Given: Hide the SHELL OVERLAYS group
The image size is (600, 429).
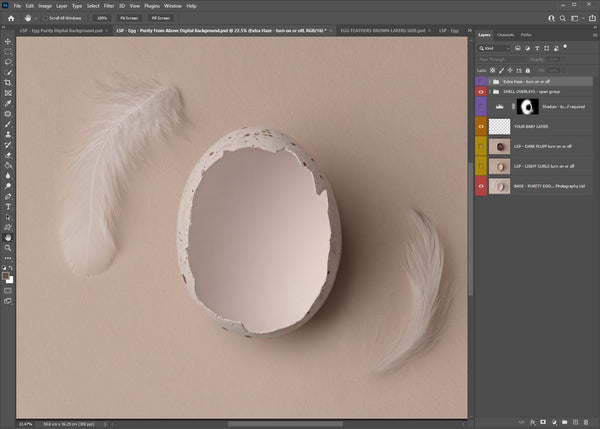Looking at the screenshot, I should [x=482, y=90].
